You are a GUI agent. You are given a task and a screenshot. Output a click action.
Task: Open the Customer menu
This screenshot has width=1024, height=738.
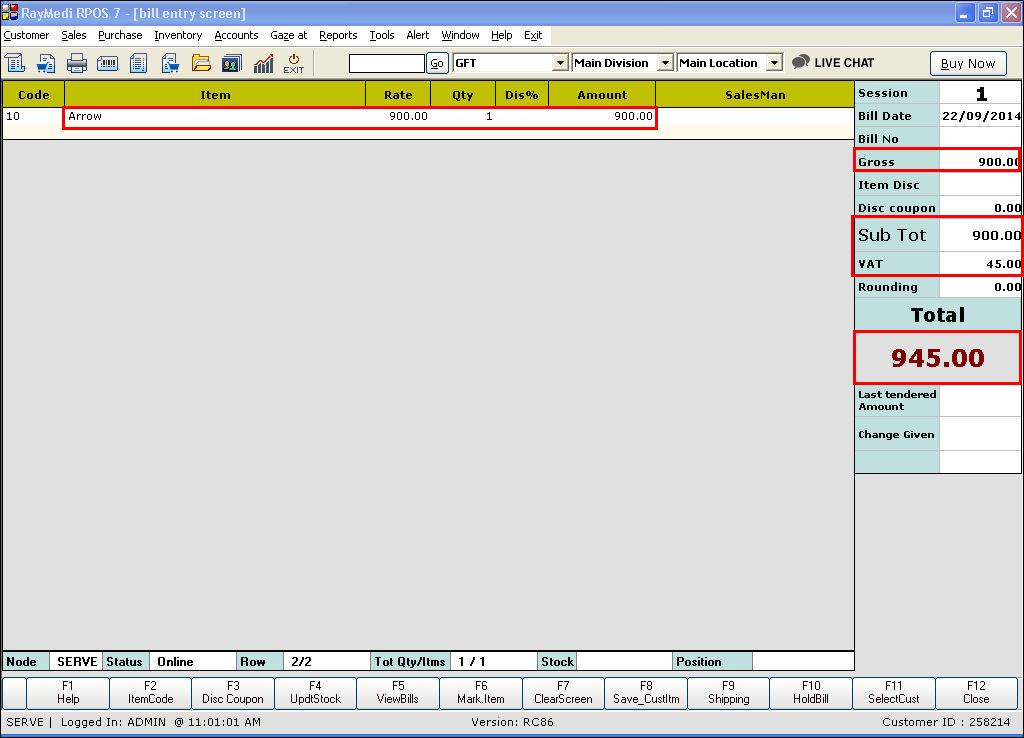click(26, 35)
